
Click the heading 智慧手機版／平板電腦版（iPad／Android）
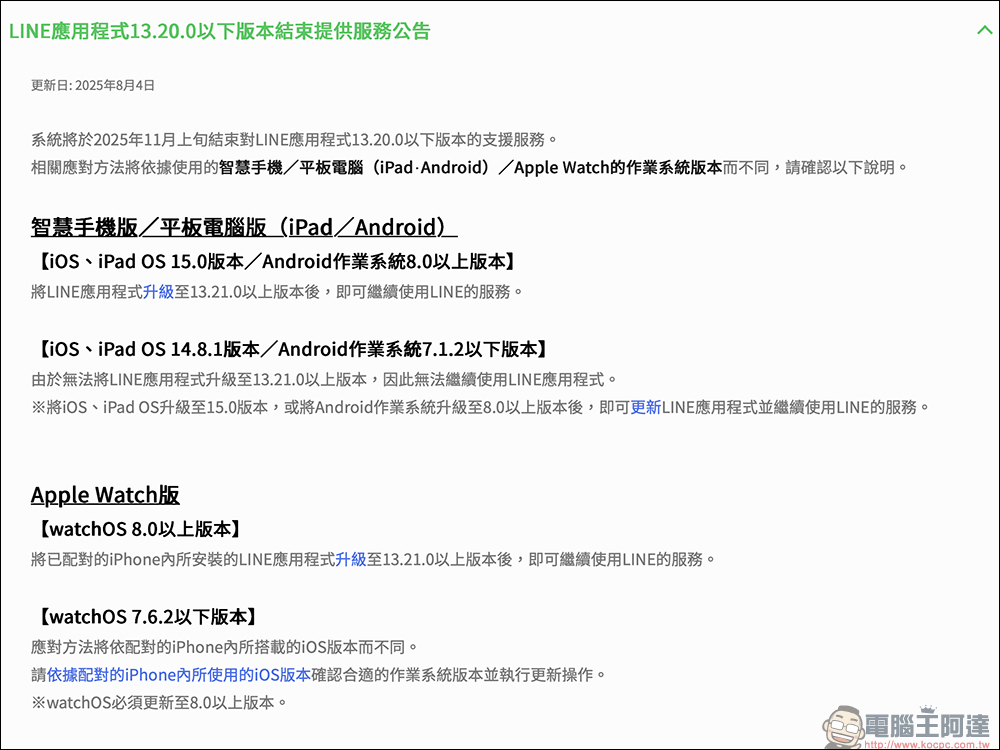pos(244,227)
